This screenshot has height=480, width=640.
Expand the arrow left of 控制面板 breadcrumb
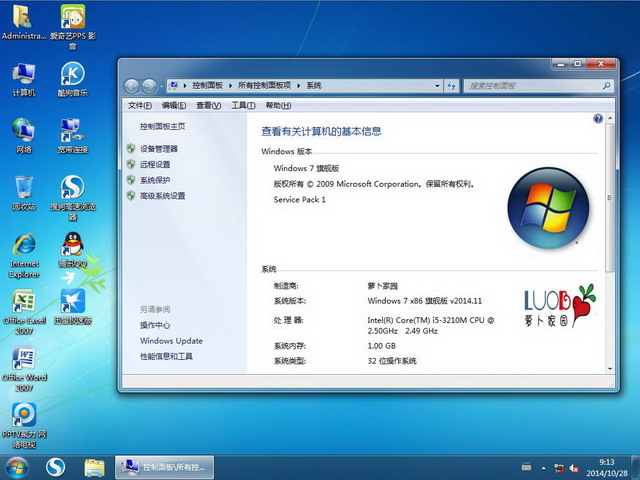[185, 86]
